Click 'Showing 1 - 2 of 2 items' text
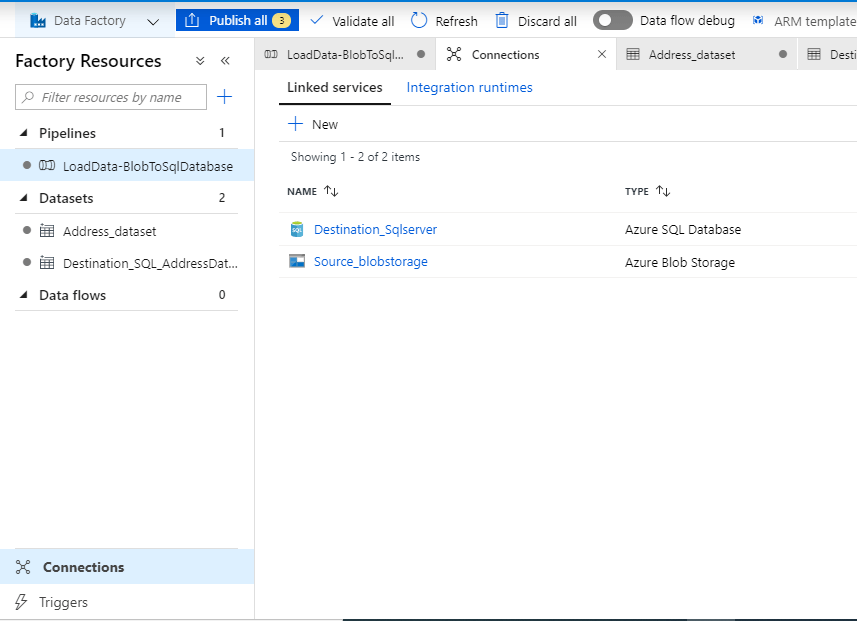Viewport: 857px width, 621px height. click(x=355, y=157)
